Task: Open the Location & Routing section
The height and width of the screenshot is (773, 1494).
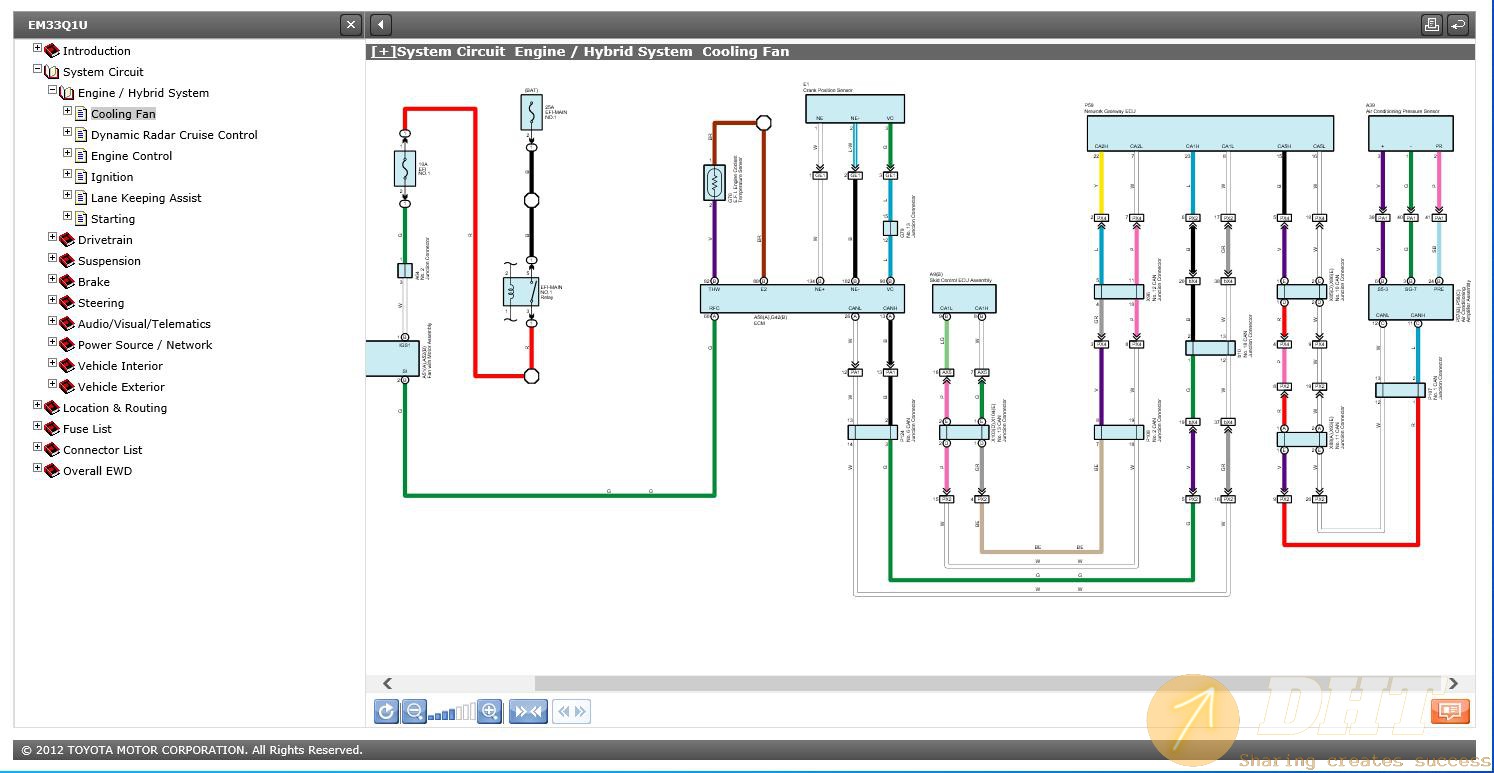Action: click(115, 408)
